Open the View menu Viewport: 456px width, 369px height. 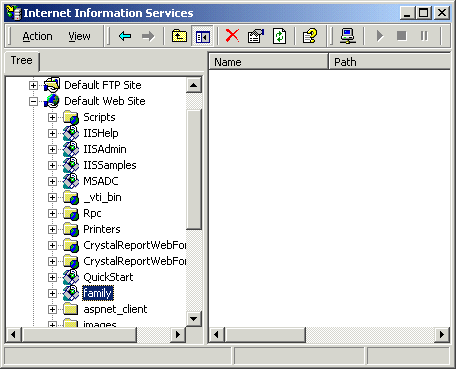79,36
